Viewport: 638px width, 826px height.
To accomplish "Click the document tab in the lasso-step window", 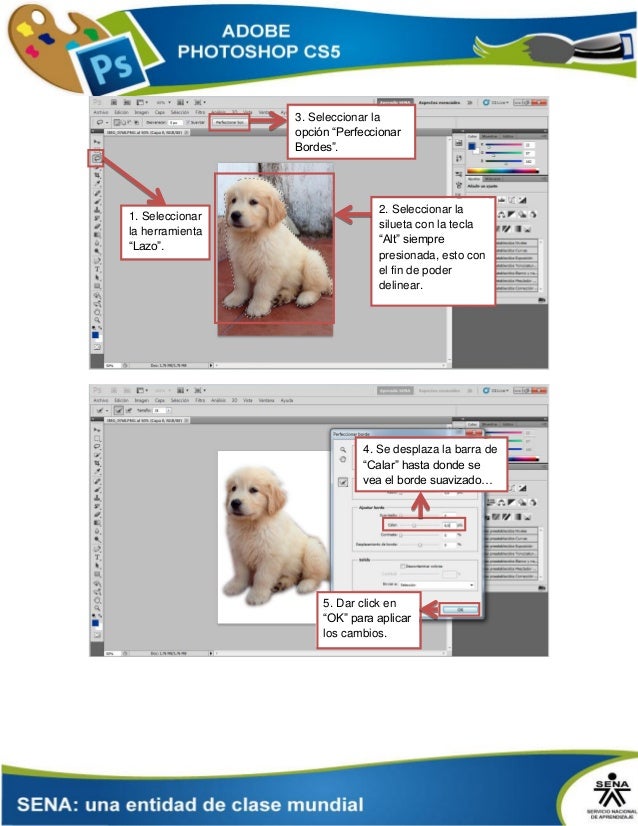I will click(148, 132).
